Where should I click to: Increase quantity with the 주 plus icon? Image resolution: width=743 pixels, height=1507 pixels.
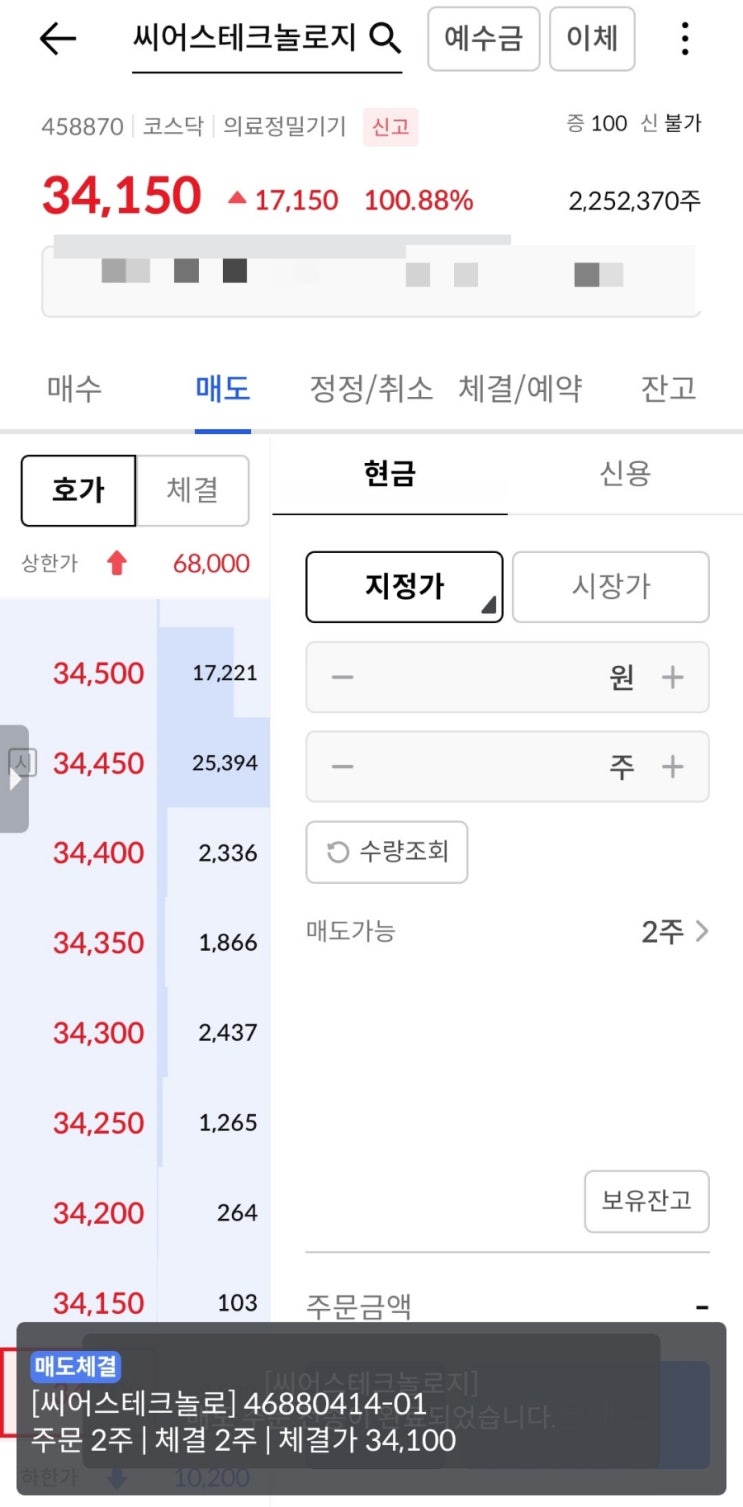pyautogui.click(x=673, y=767)
